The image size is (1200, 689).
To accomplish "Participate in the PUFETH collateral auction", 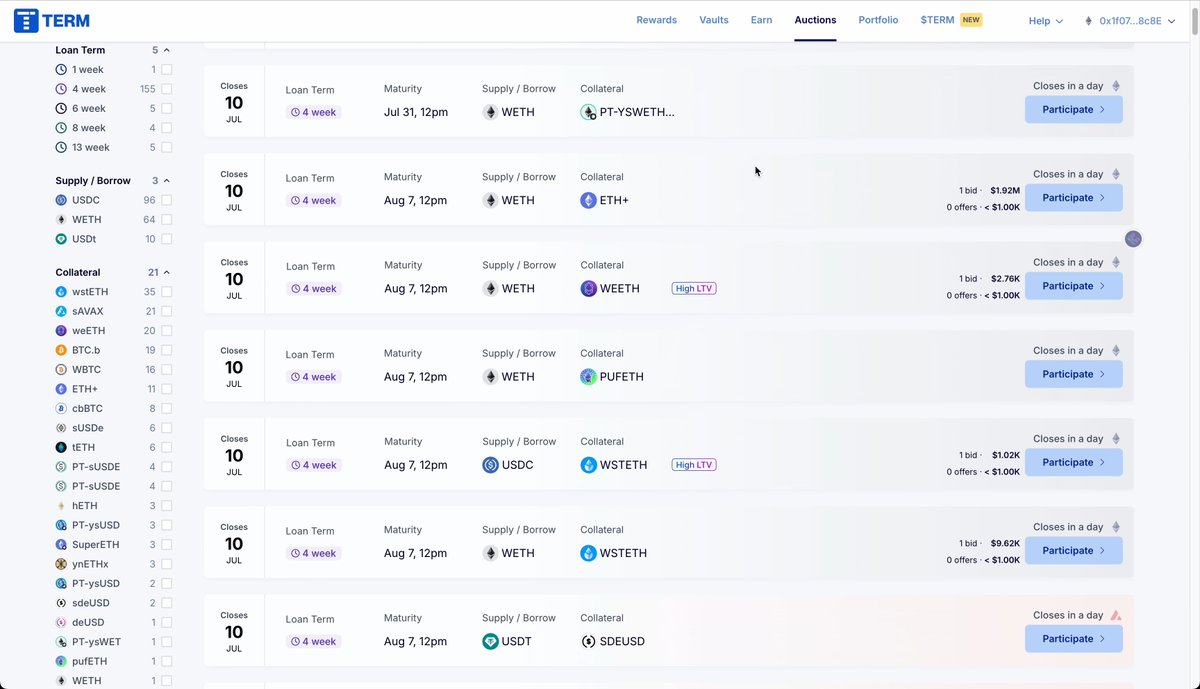I will (1073, 374).
